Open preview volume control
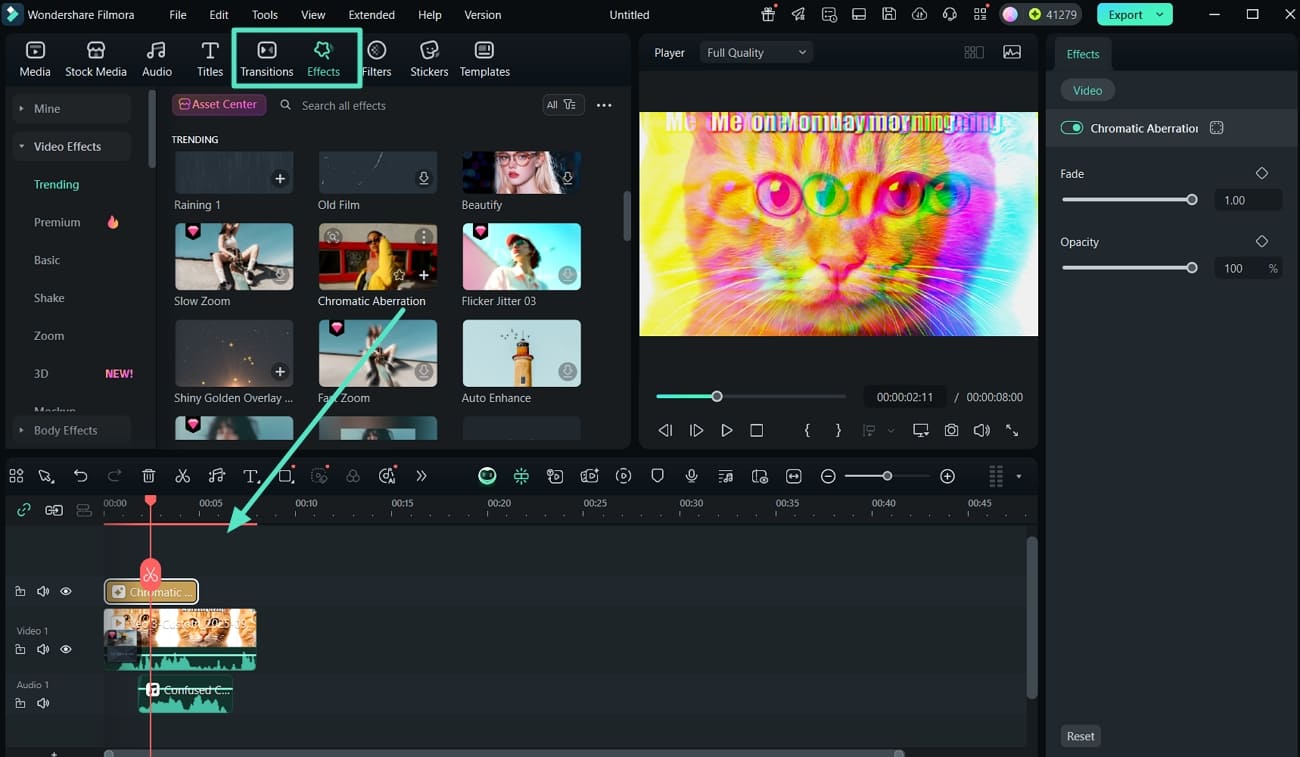The width and height of the screenshot is (1300, 757). point(981,430)
